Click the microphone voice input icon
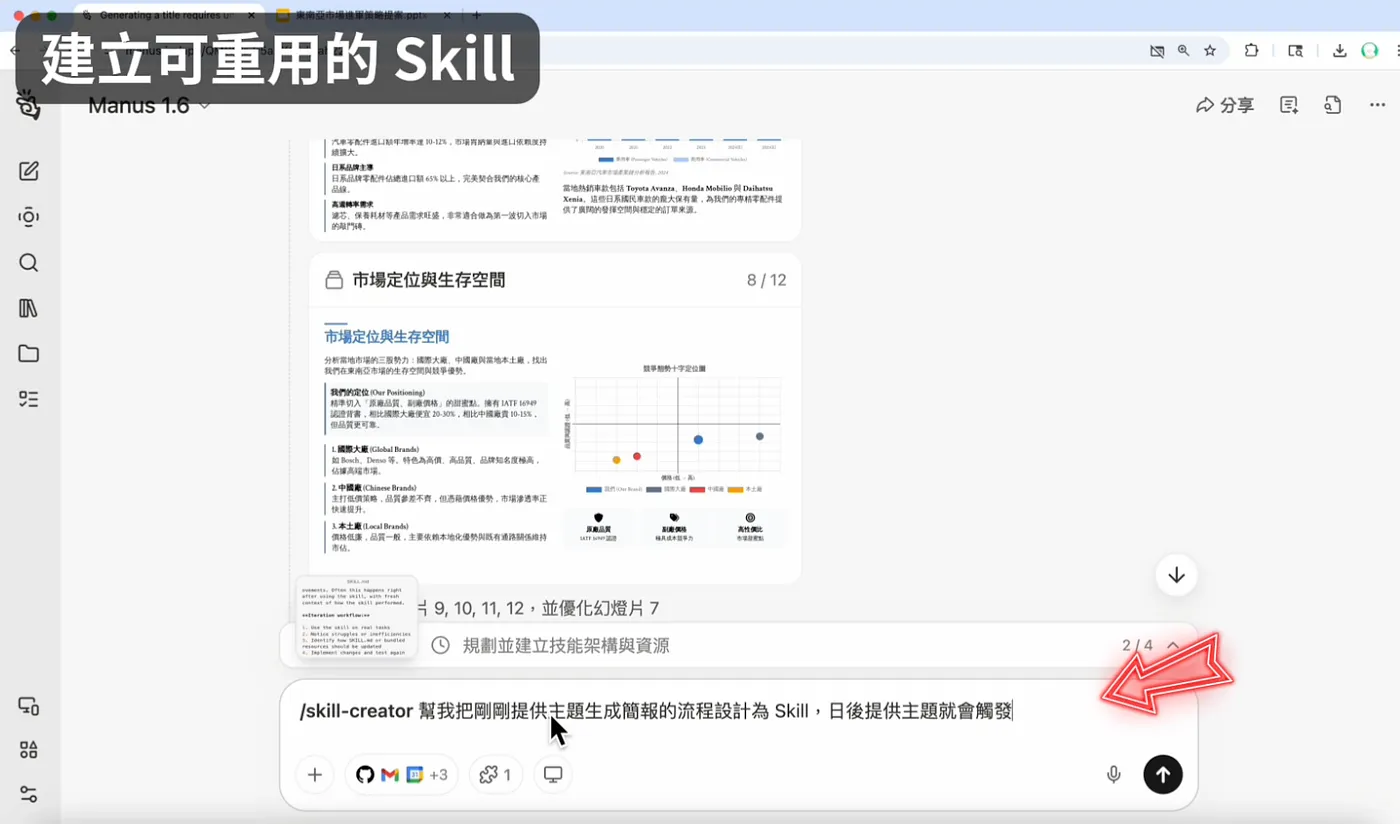 1113,774
